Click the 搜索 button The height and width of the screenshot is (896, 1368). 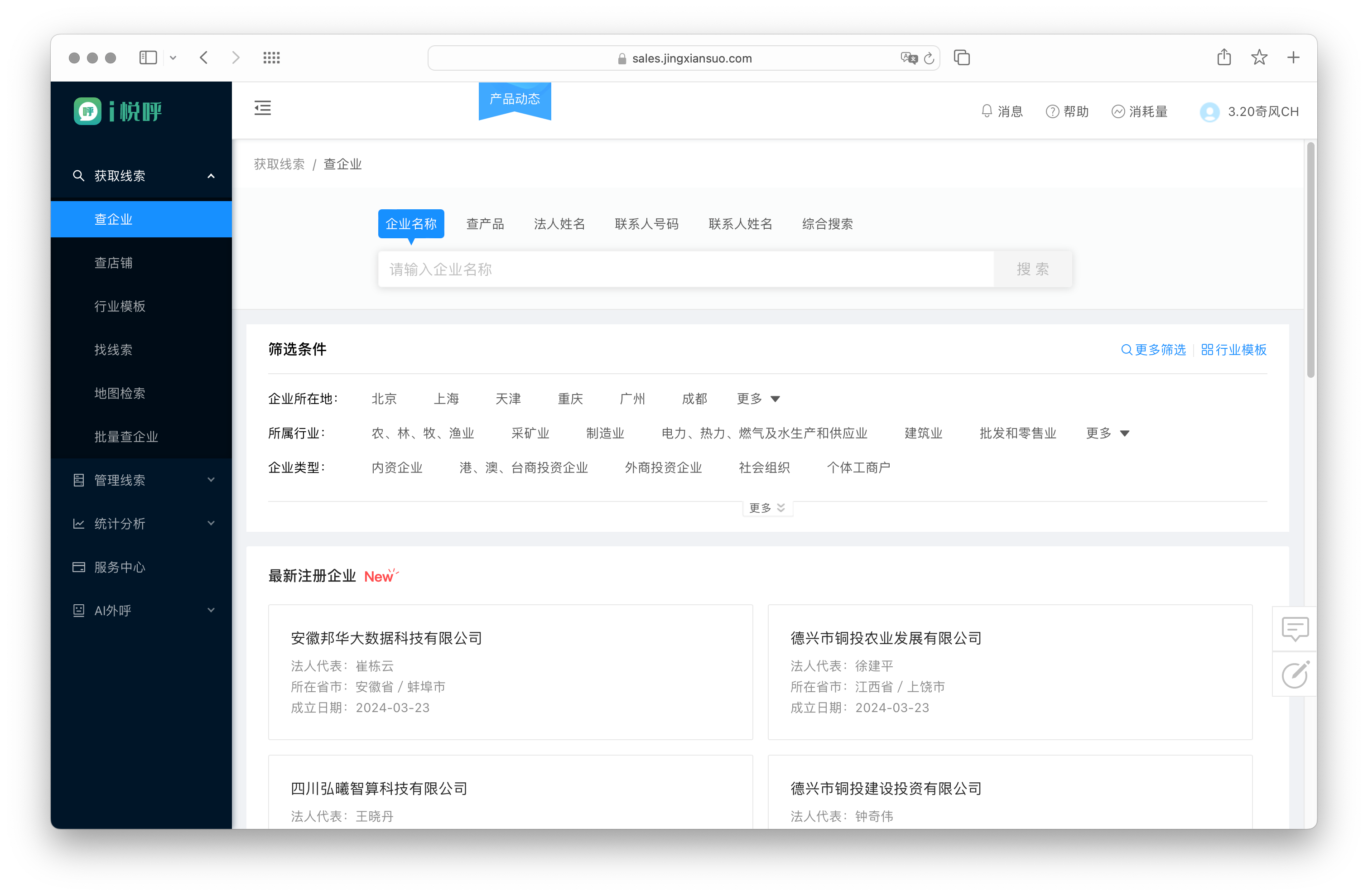point(1032,269)
